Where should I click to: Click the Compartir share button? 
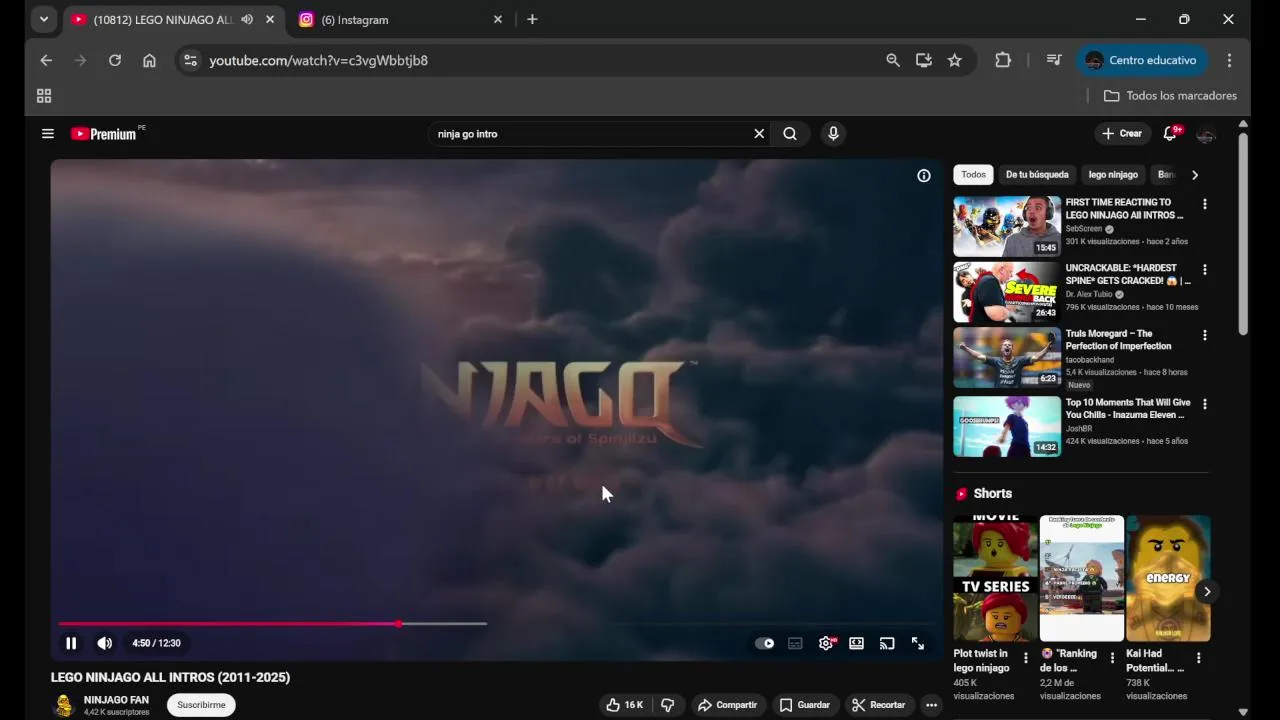(727, 705)
